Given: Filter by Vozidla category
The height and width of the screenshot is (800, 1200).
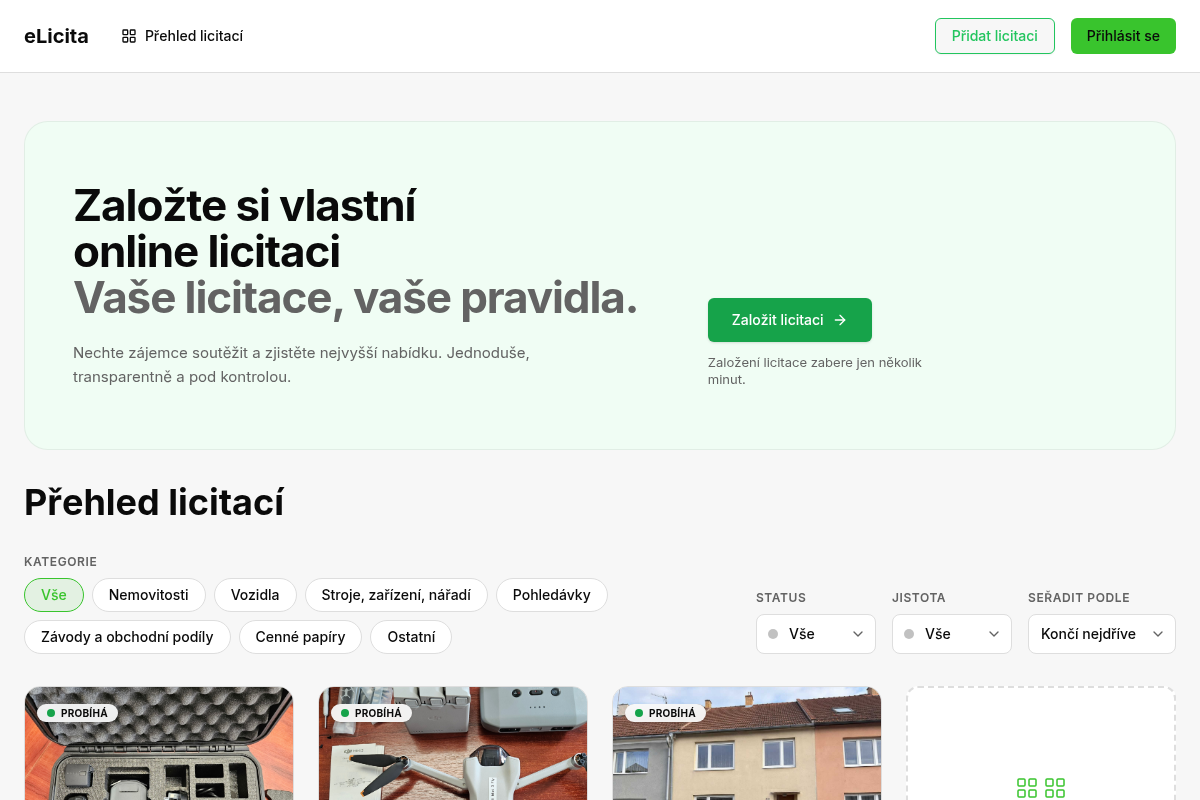Looking at the screenshot, I should pyautogui.click(x=255, y=595).
